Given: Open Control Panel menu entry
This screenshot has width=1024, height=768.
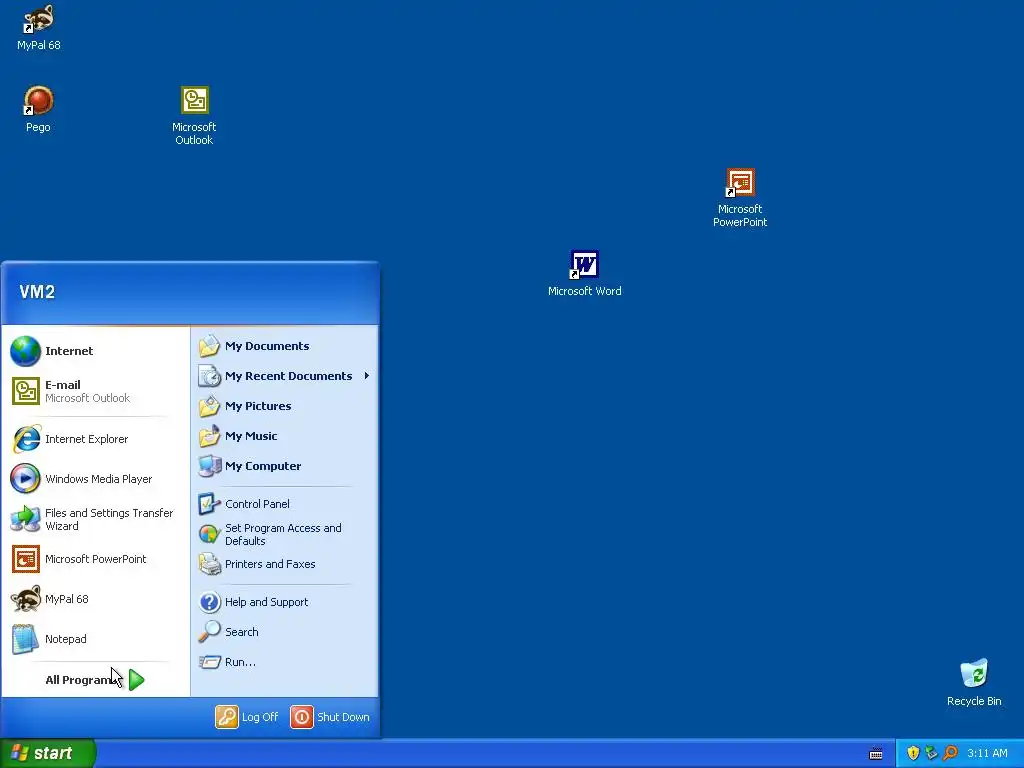Looking at the screenshot, I should click(x=284, y=504).
